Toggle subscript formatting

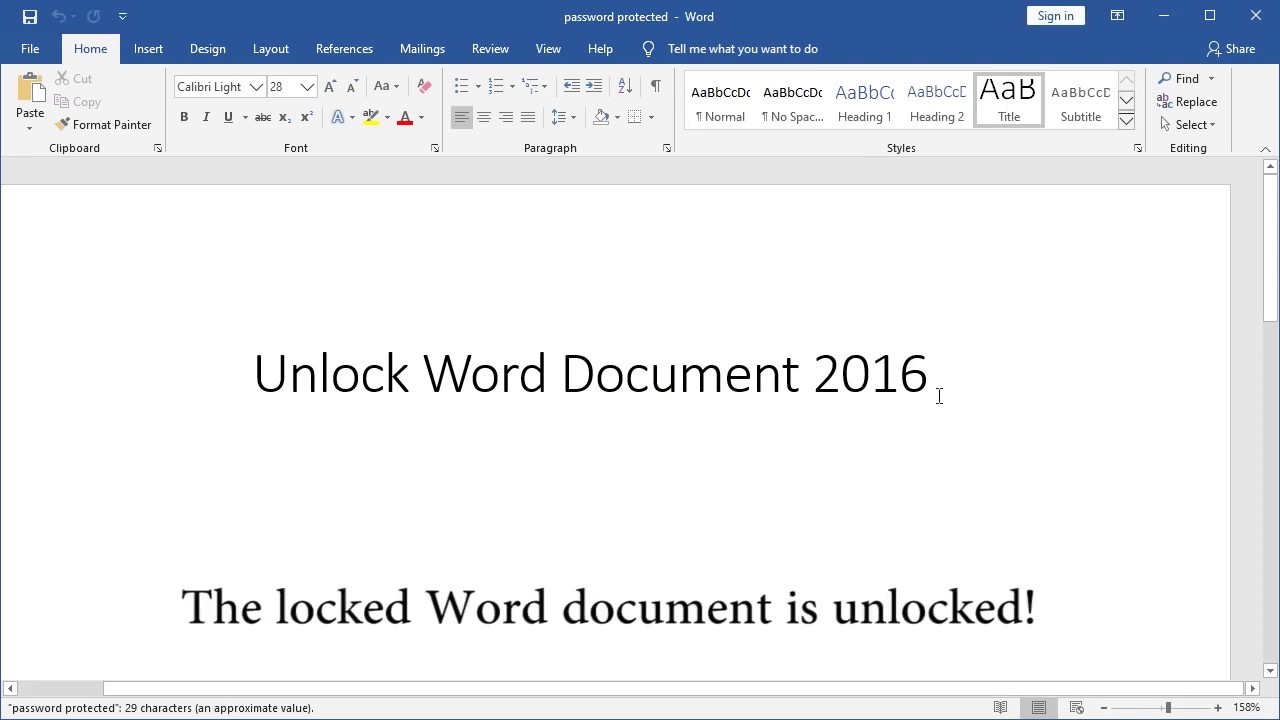(285, 118)
